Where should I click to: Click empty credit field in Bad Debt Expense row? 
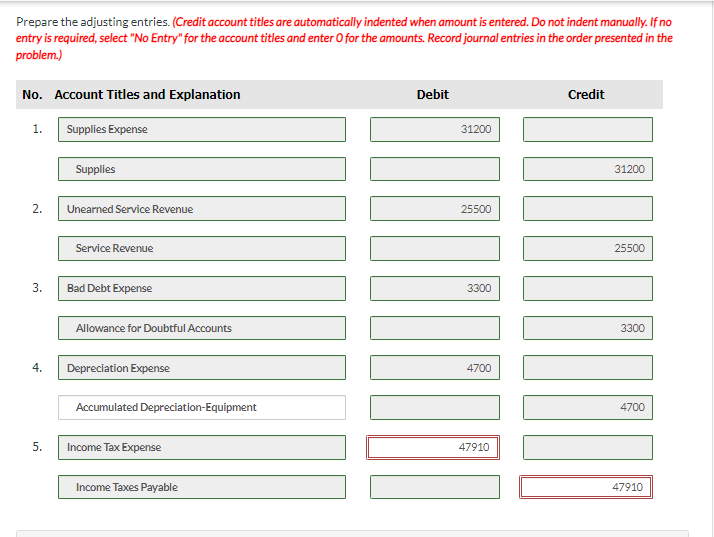[x=588, y=288]
